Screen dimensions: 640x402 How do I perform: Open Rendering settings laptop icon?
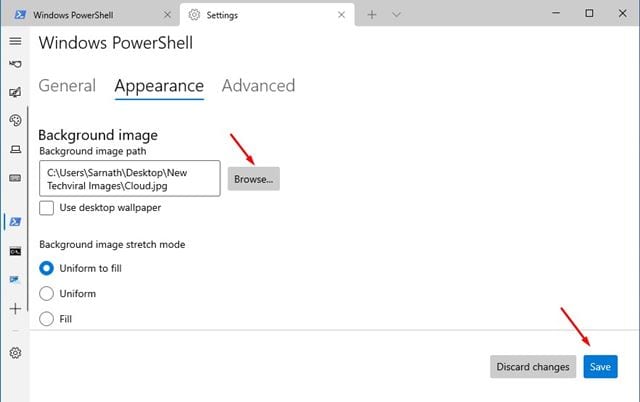16,149
